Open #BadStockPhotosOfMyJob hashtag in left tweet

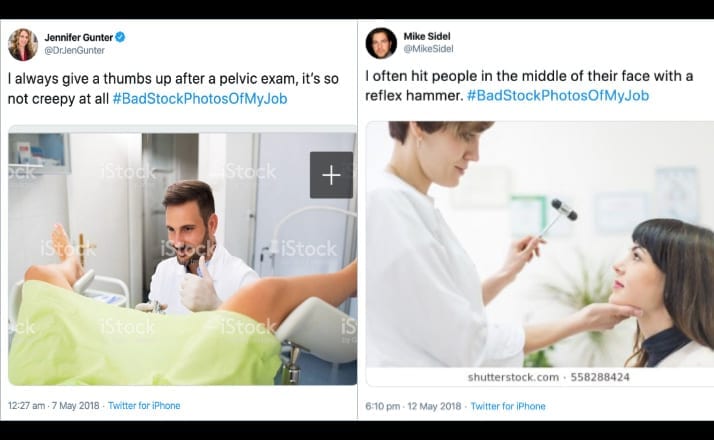point(200,99)
